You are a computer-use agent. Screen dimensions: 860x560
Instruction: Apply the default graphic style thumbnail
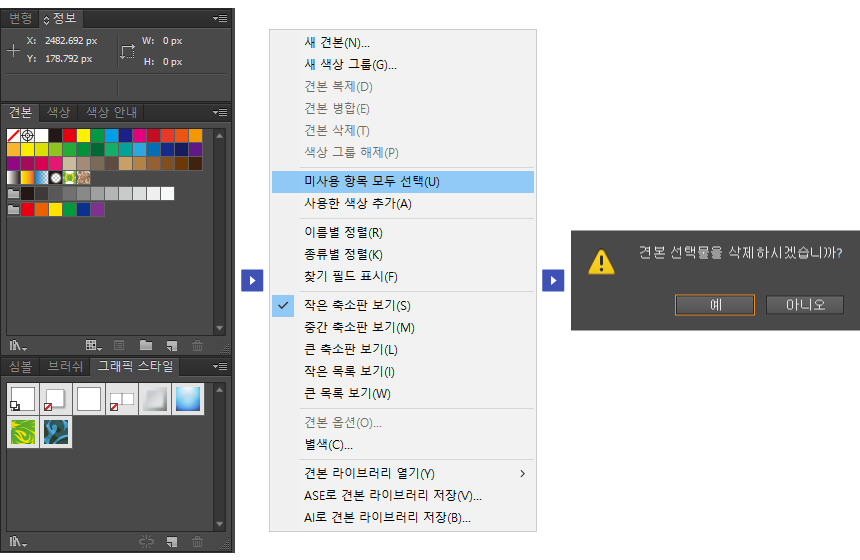tap(23, 399)
